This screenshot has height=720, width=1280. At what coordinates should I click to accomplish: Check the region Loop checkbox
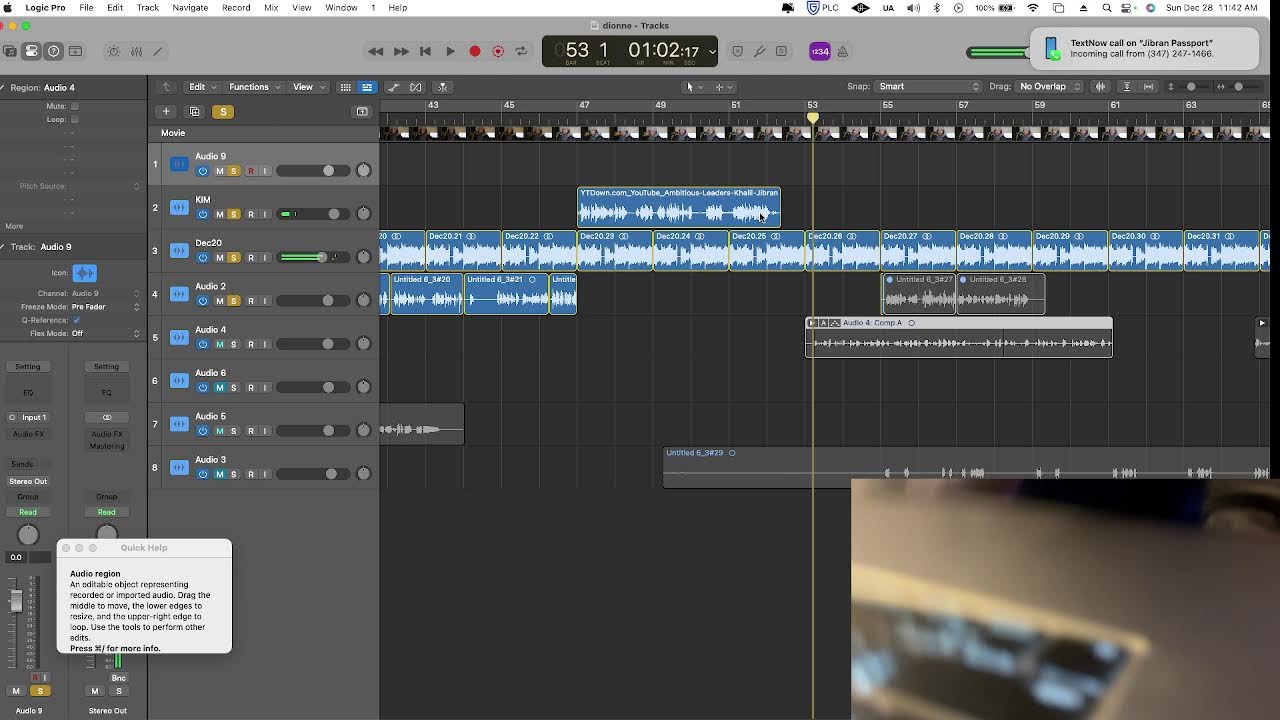(74, 119)
